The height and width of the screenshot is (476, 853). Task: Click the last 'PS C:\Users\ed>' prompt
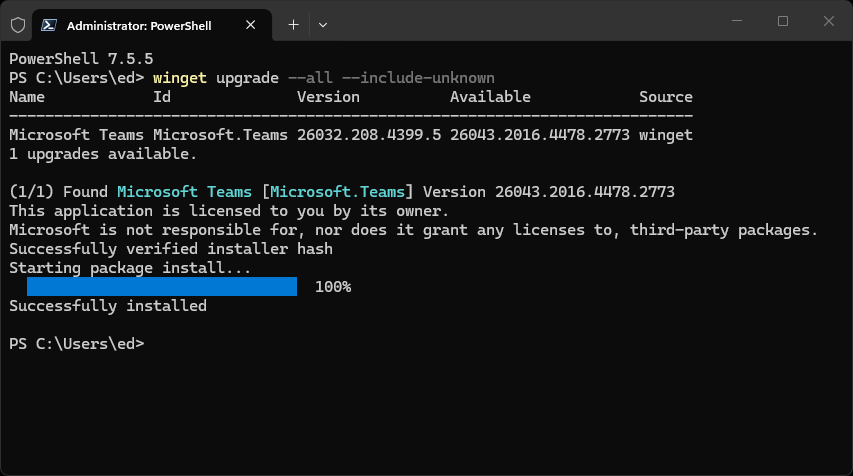(x=77, y=344)
